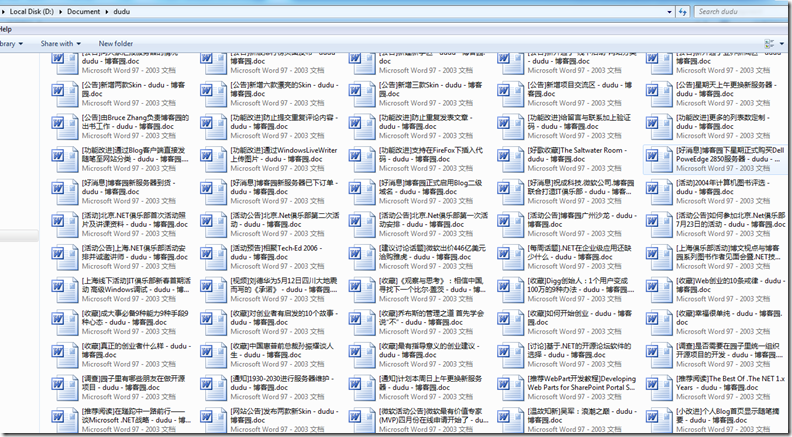Select icon of [好消息]博客园新服务器到货 file
792x437 pixels.
pyautogui.click(x=65, y=193)
